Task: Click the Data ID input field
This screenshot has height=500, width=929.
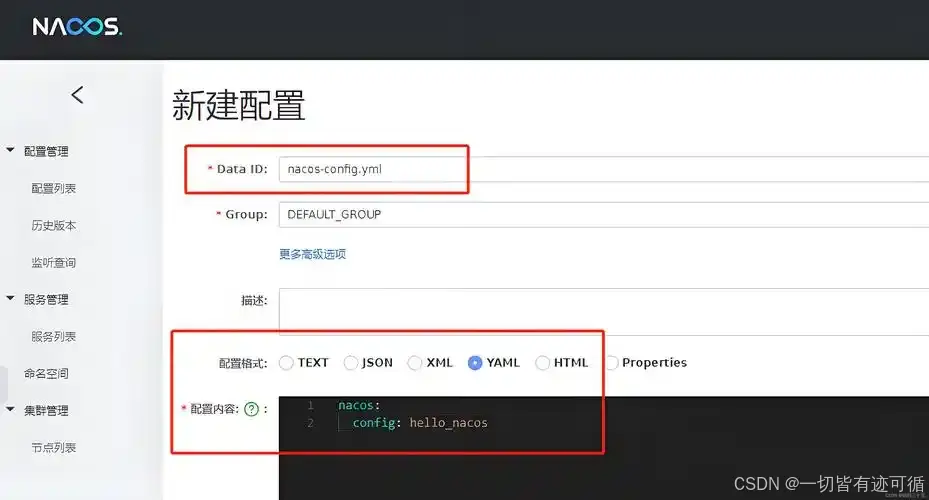Action: click(x=604, y=169)
